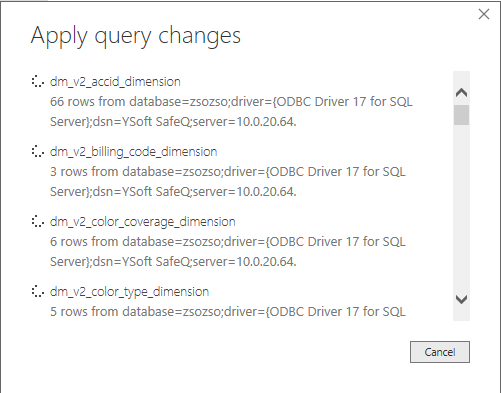This screenshot has width=501, height=393.
Task: Click the spinner beside dm_v2_color_type_dimension
Action: click(x=38, y=292)
